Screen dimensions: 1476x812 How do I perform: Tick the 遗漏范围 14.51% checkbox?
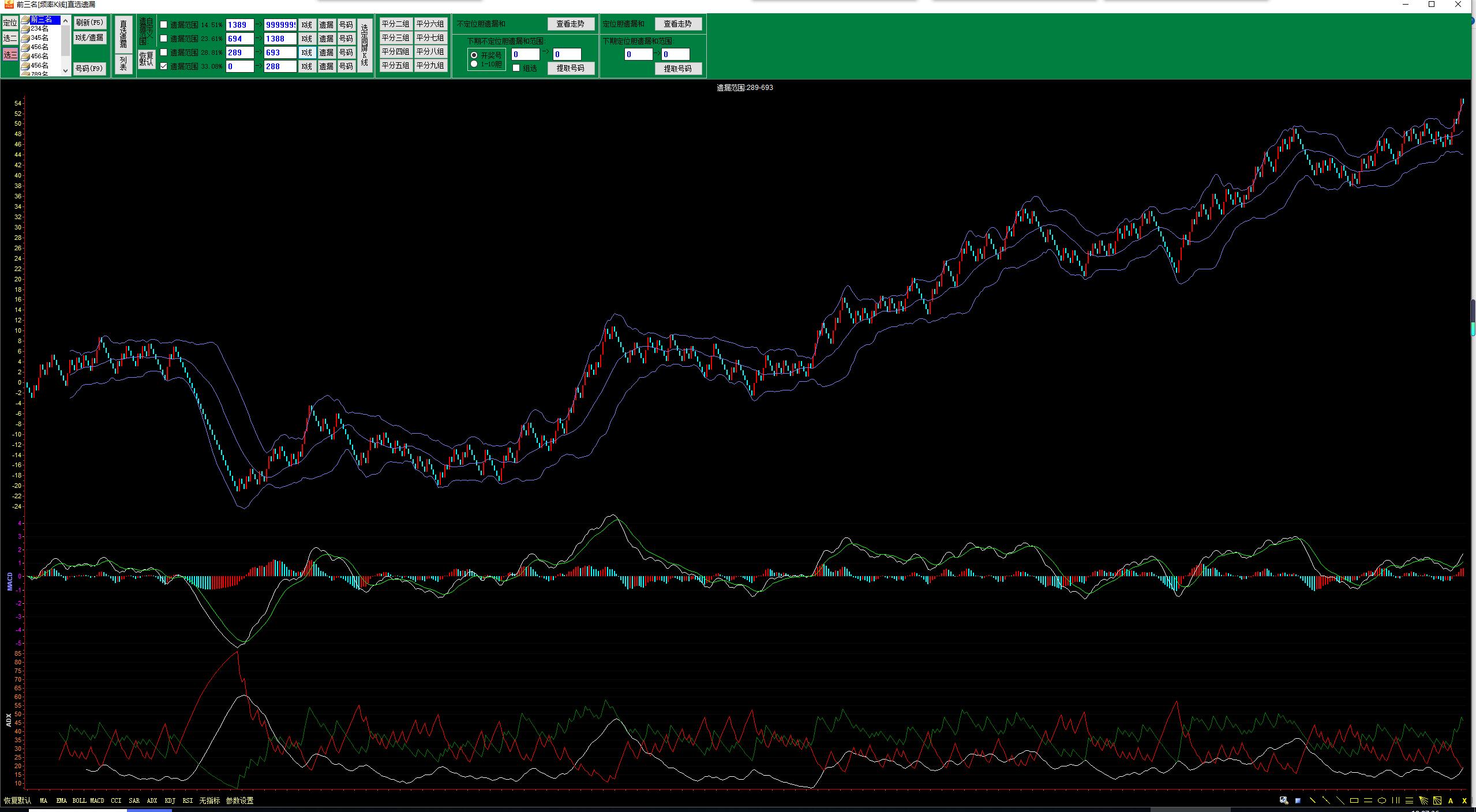pyautogui.click(x=164, y=25)
